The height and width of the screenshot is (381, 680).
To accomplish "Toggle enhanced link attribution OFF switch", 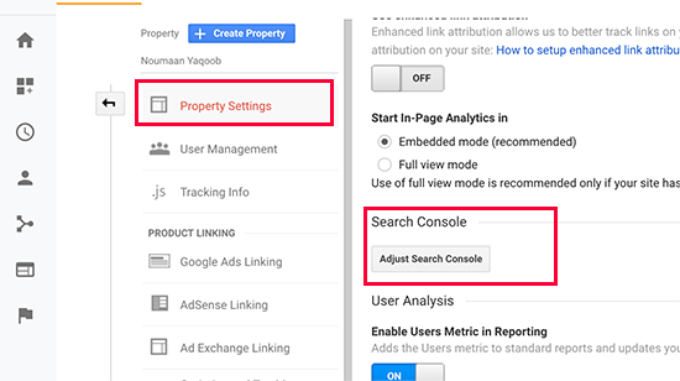I will (x=408, y=78).
